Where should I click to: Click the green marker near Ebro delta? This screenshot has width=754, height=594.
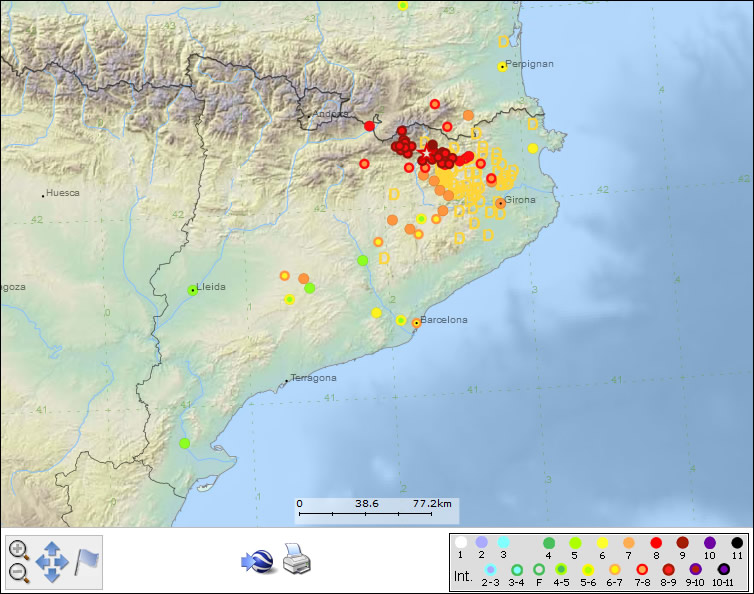click(x=184, y=443)
